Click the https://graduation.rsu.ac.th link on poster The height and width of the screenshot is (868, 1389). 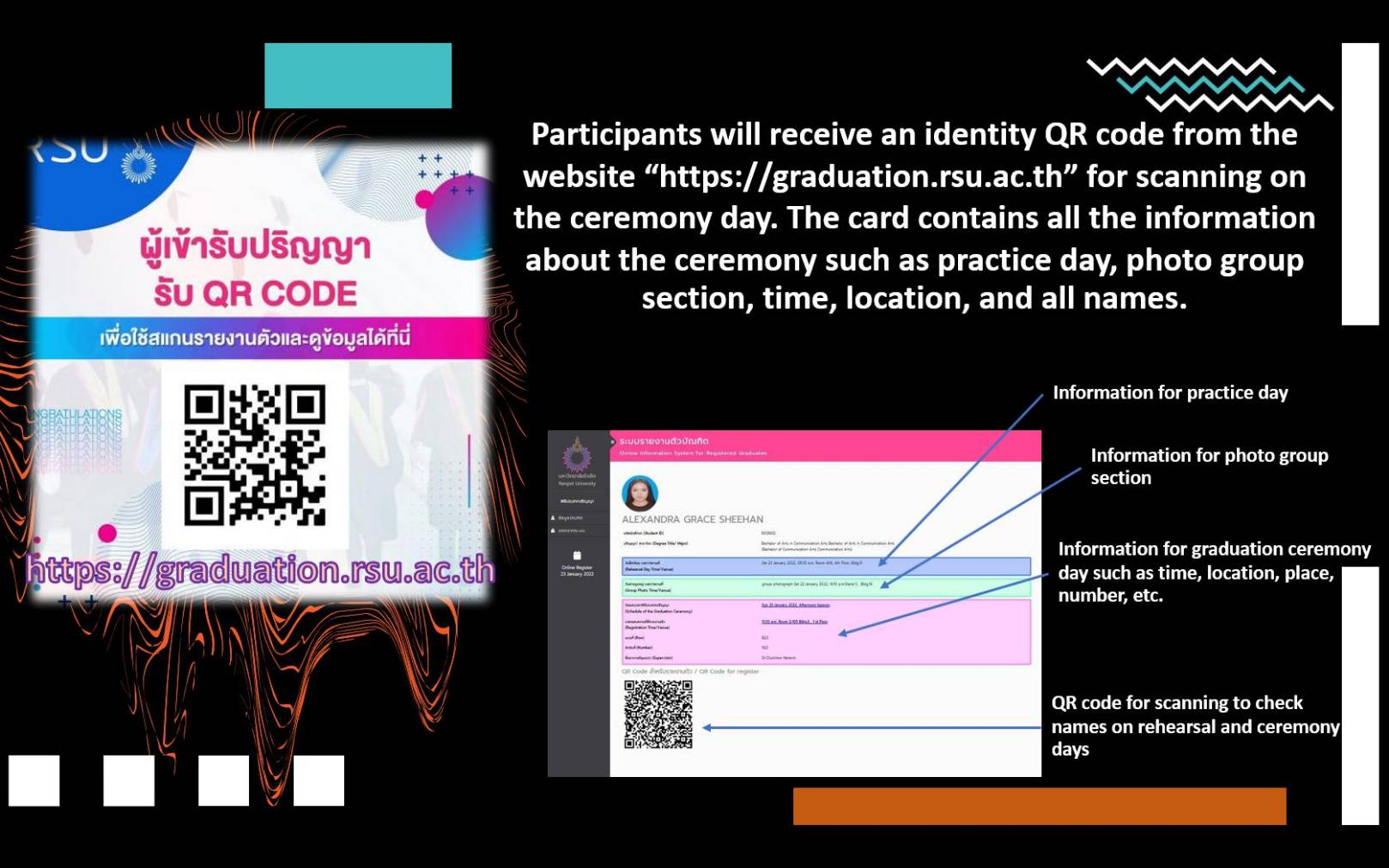coord(260,570)
